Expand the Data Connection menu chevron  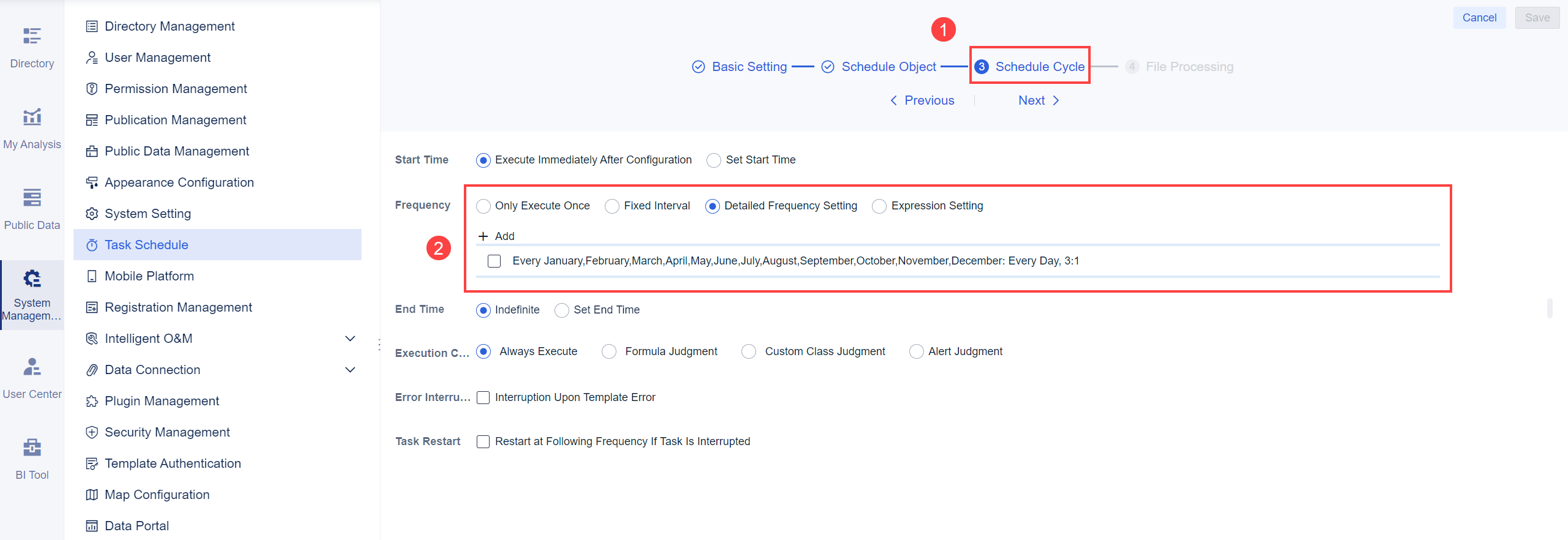350,370
